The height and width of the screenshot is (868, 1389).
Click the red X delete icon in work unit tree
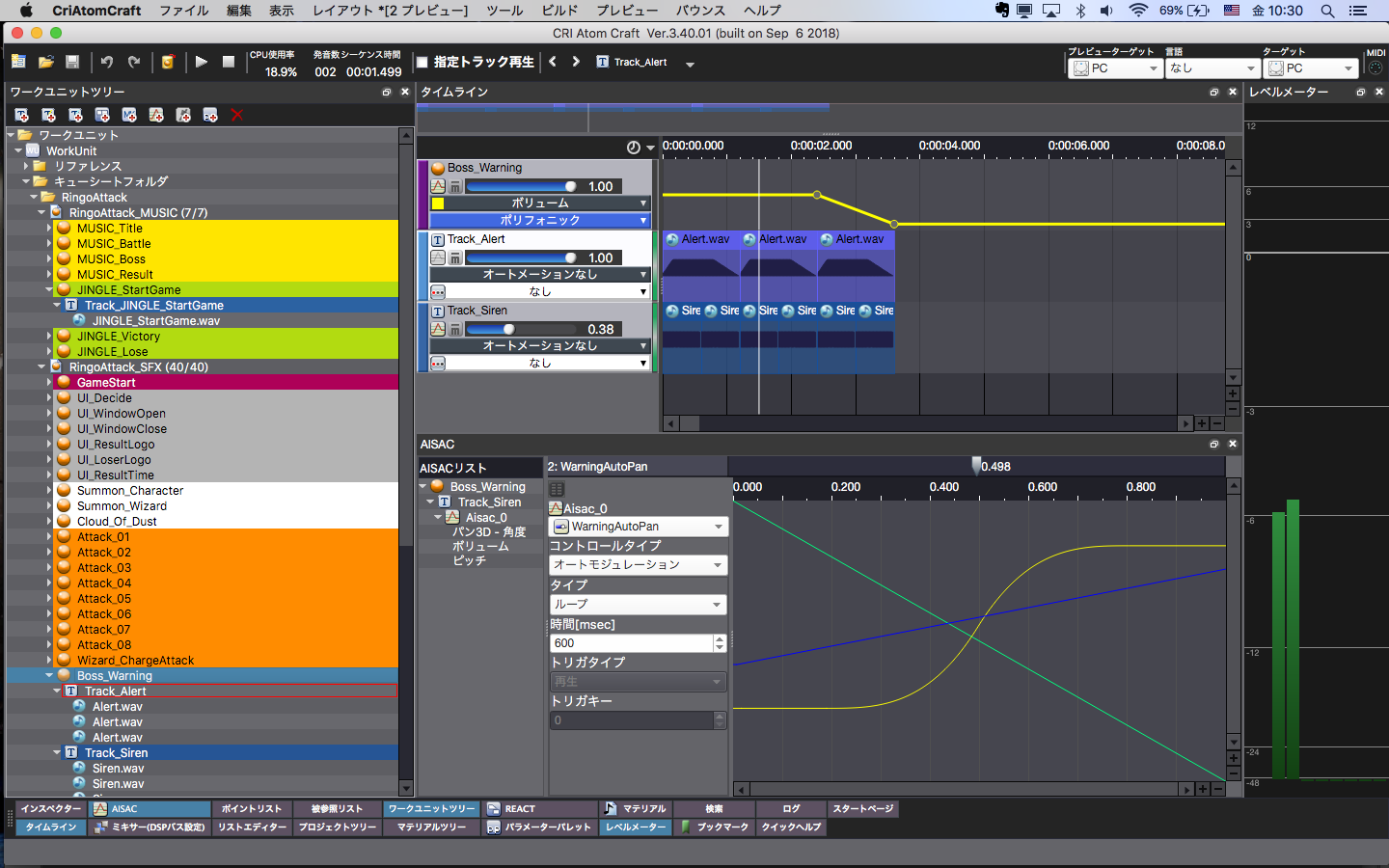[237, 115]
